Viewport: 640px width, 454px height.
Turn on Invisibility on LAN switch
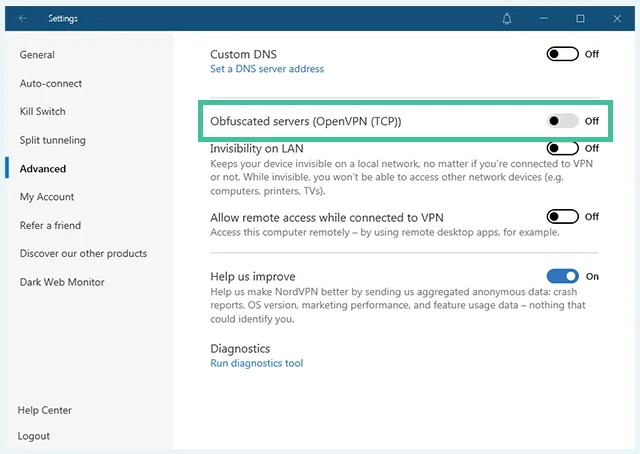[562, 148]
